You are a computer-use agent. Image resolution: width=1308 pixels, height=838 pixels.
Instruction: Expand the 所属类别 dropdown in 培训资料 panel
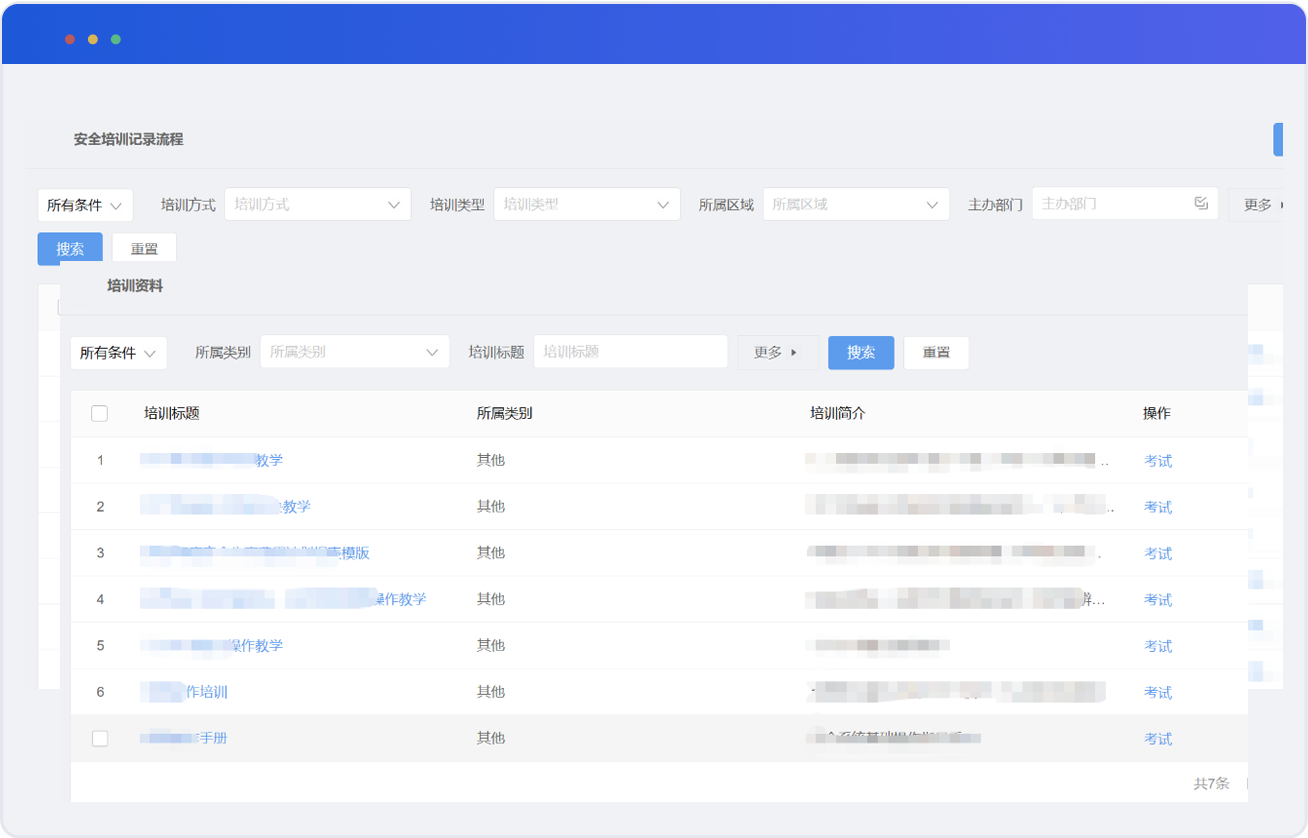pos(354,352)
